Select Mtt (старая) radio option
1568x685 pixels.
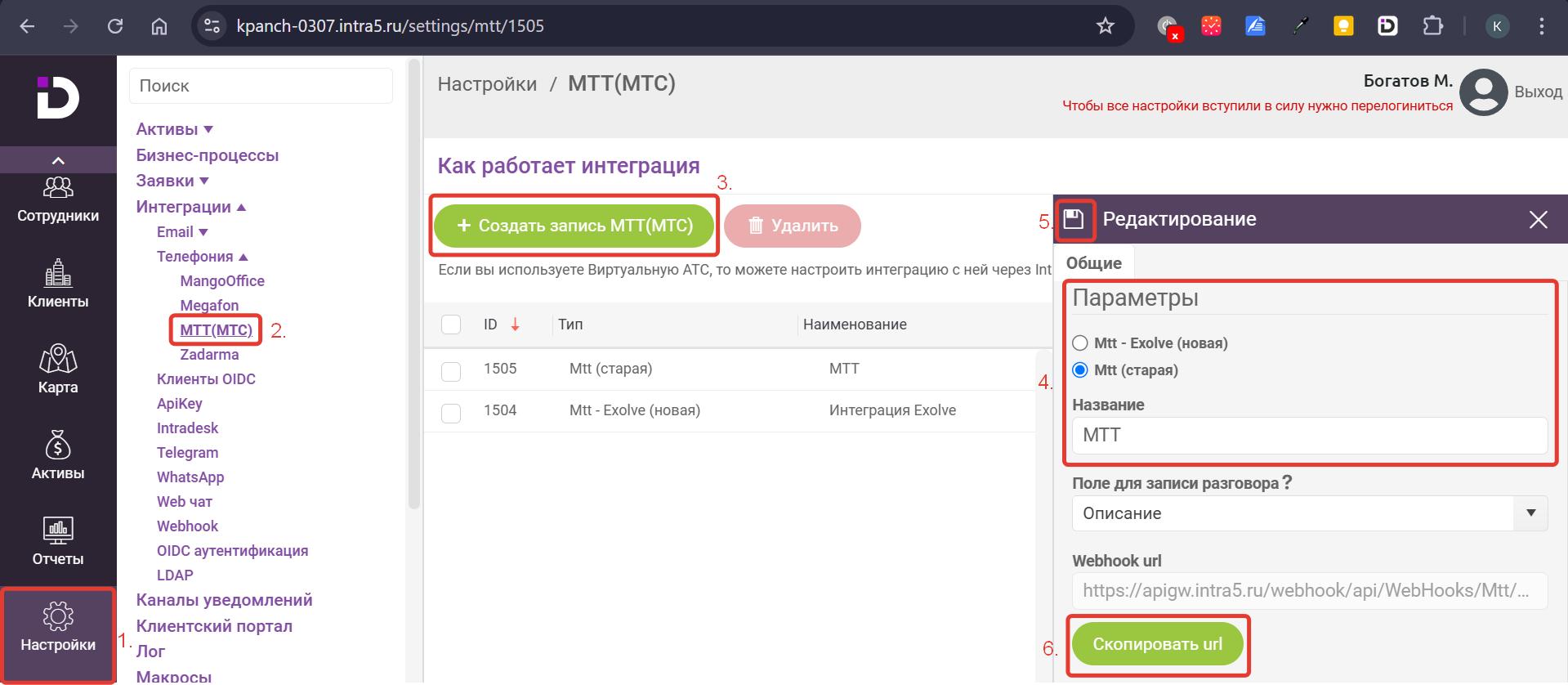[1080, 370]
